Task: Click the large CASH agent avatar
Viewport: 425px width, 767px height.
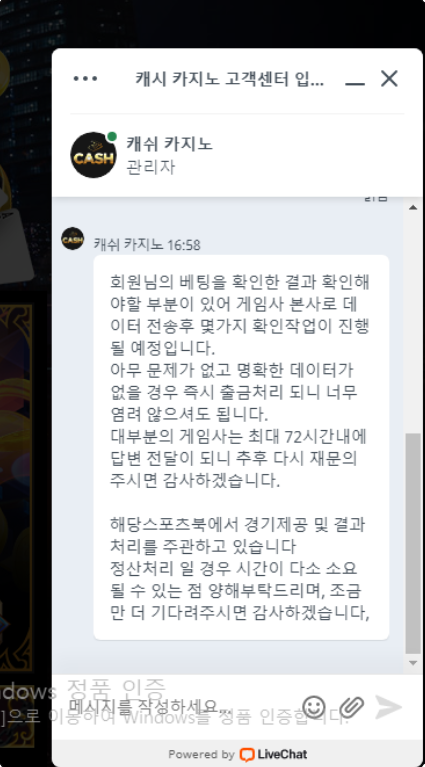Action: (93, 155)
